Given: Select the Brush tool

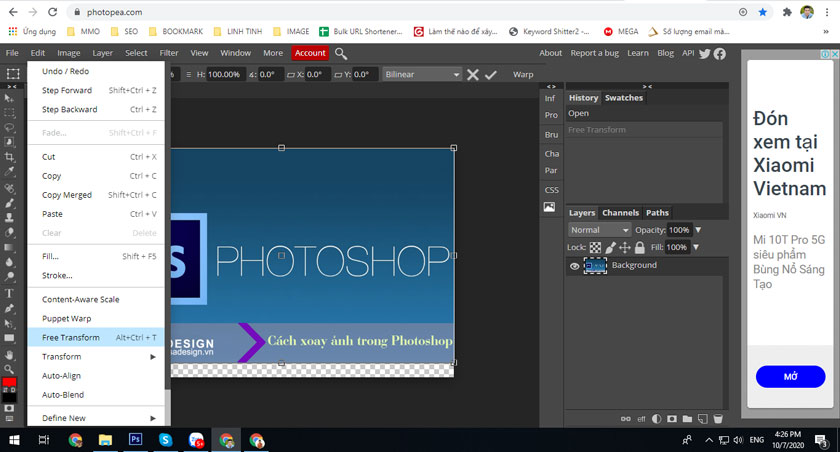Looking at the screenshot, I should pyautogui.click(x=9, y=203).
